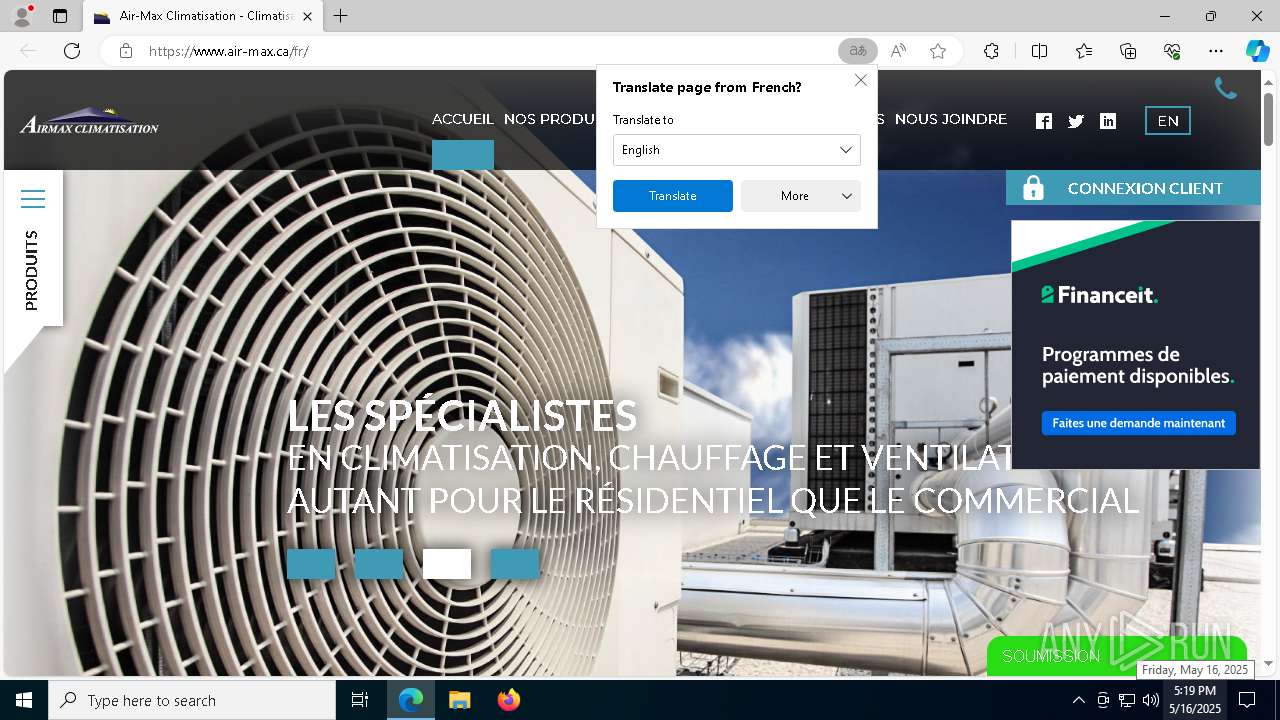The width and height of the screenshot is (1280, 720).
Task: Expand the More options dropdown
Action: [801, 196]
